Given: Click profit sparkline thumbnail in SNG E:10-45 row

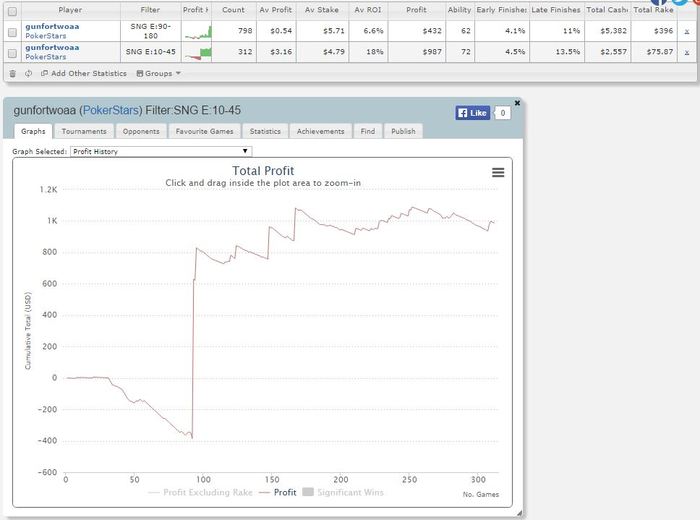Looking at the screenshot, I should tap(197, 53).
